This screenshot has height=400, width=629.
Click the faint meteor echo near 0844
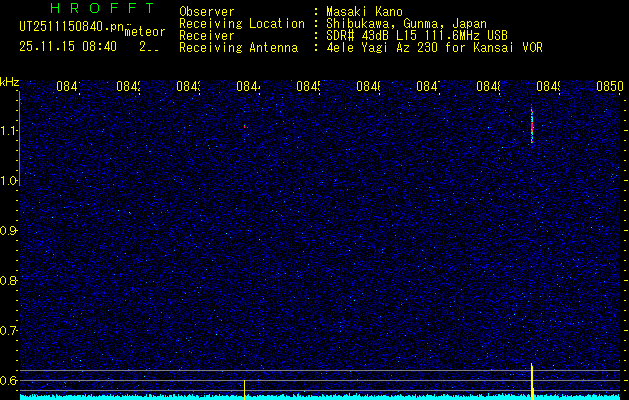coord(244,126)
